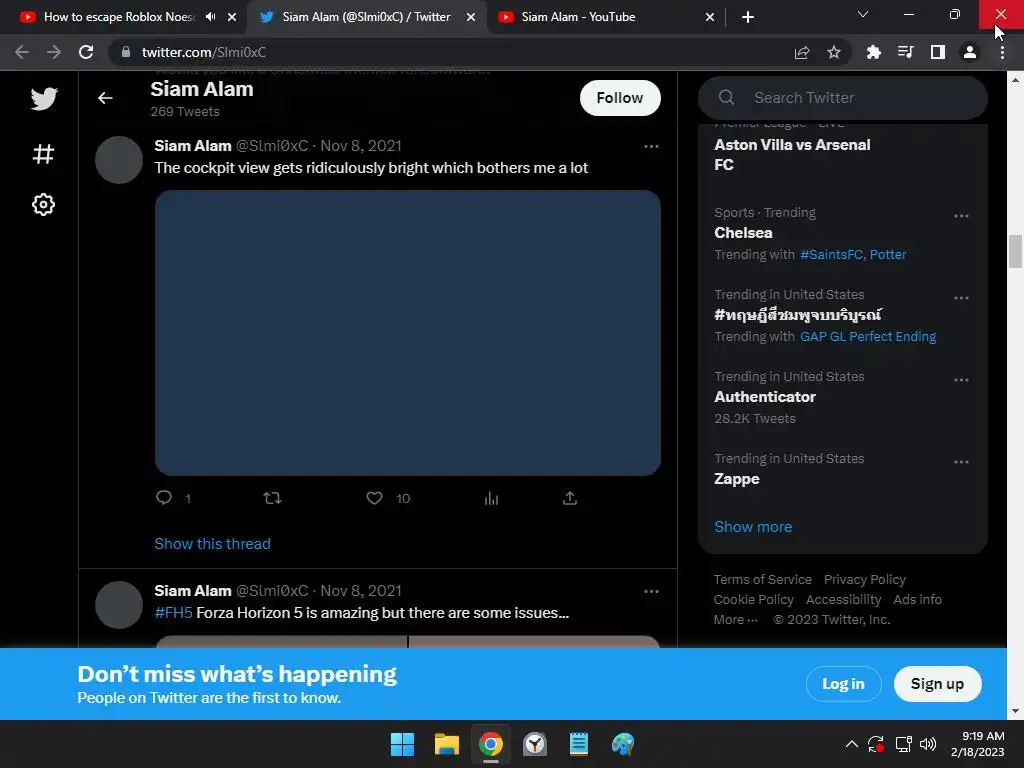Reply to the cockpit view tweet
This screenshot has width=1024, height=768.
coord(164,498)
